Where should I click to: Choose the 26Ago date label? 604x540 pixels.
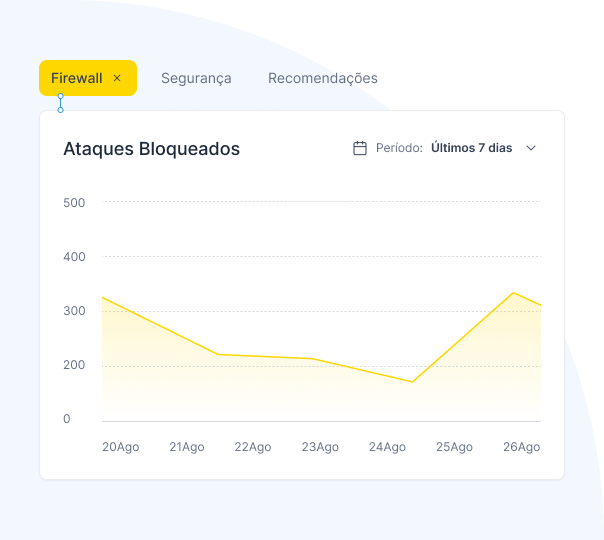pyautogui.click(x=521, y=447)
